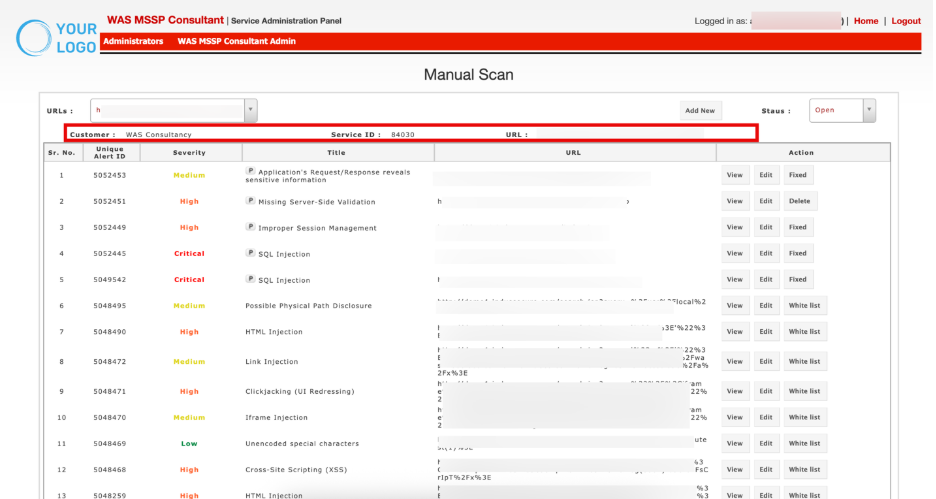White list alert 5048490 HTML Injection

click(x=805, y=332)
